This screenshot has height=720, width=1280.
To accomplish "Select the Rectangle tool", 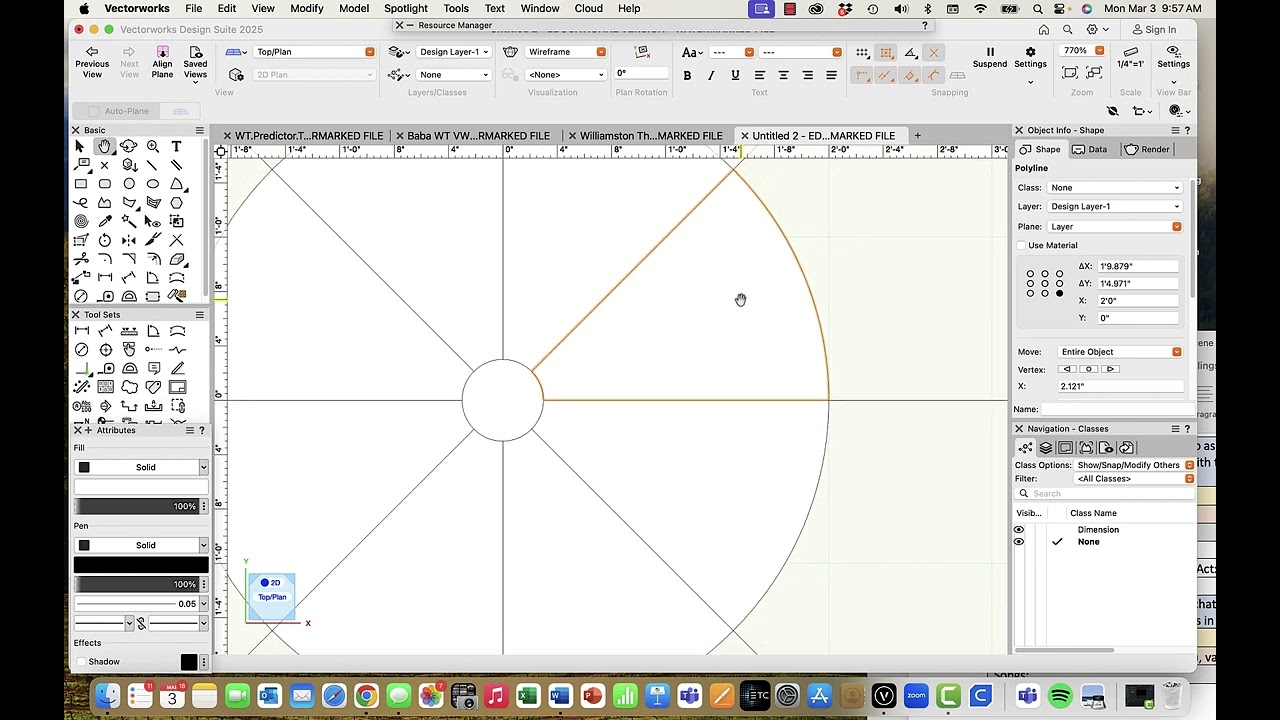I will point(81,184).
